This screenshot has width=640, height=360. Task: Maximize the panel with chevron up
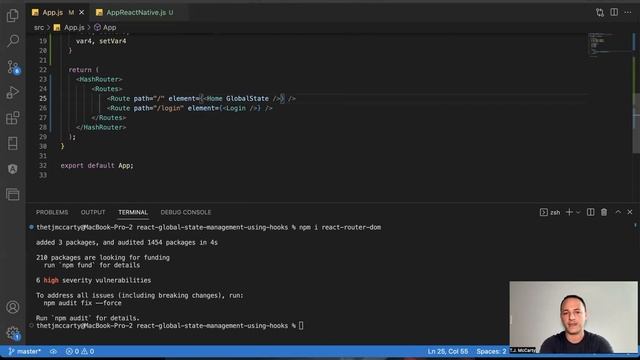click(618, 212)
